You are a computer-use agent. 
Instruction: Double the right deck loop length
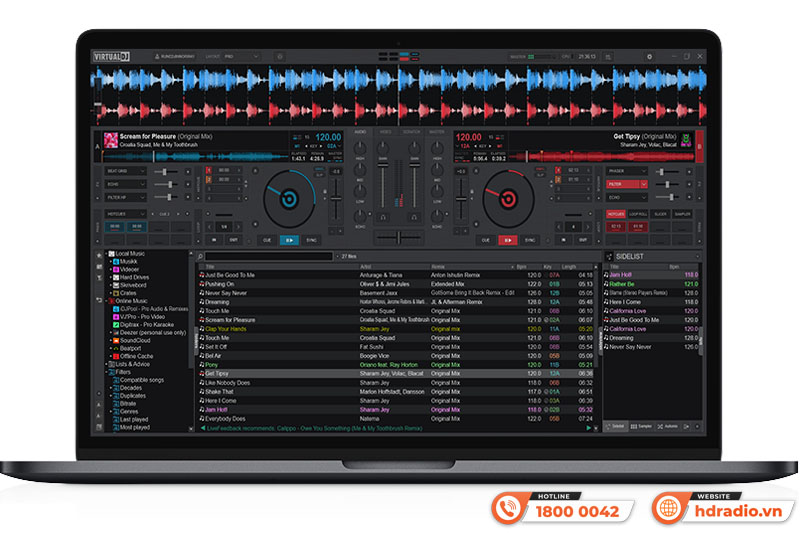pyautogui.click(x=587, y=226)
